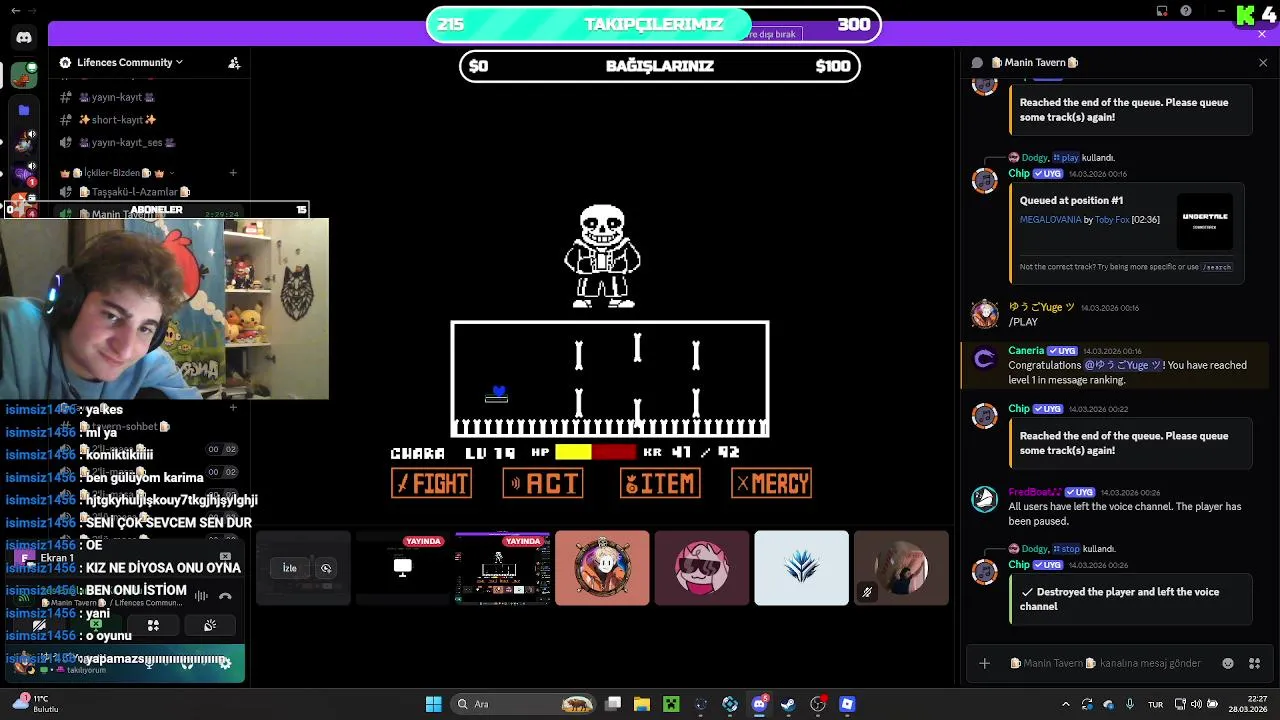Select the Undertale YAYINDA stream preview tile
This screenshot has height=720, width=1280.
(x=502, y=568)
